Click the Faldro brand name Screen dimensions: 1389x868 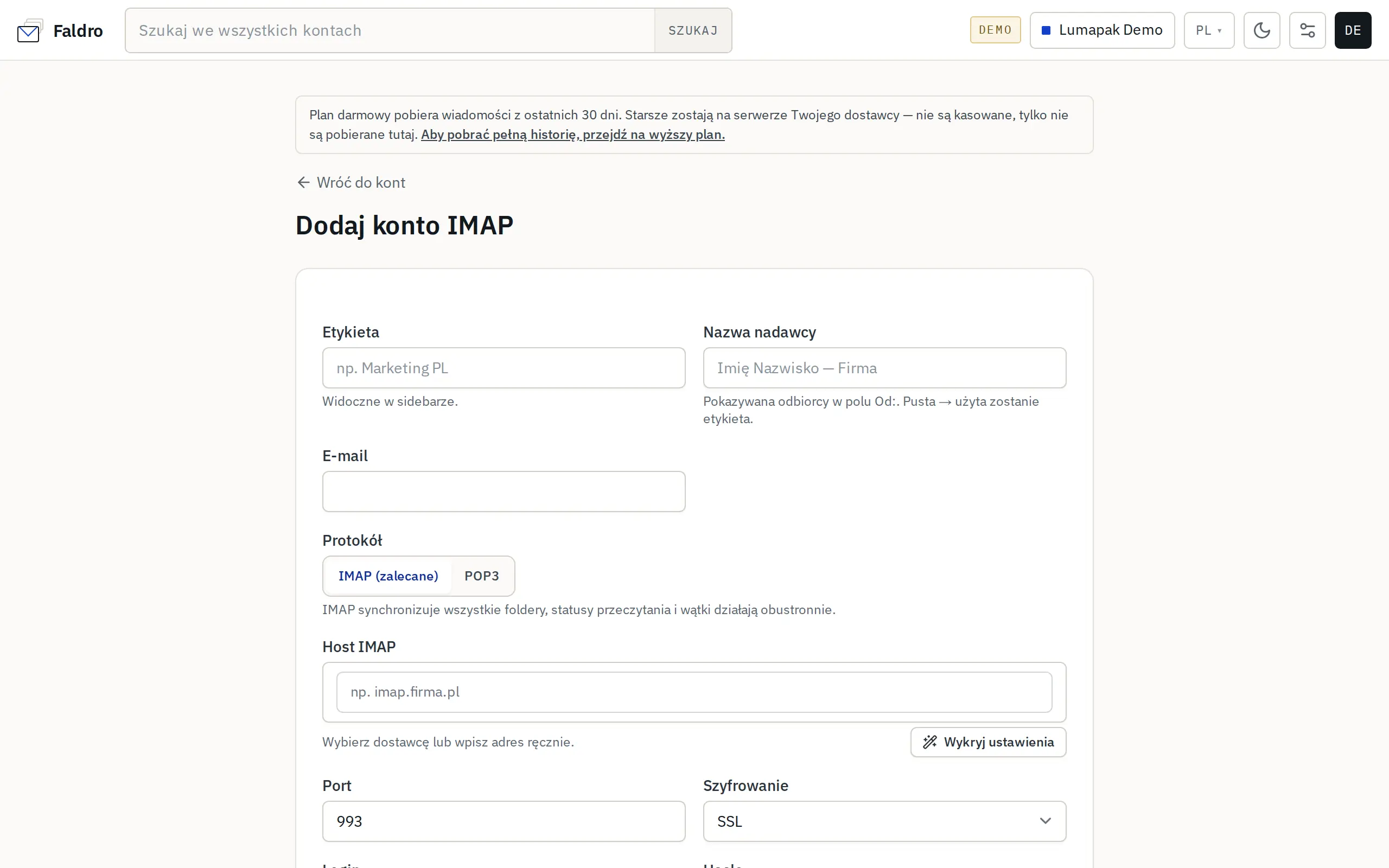(78, 30)
